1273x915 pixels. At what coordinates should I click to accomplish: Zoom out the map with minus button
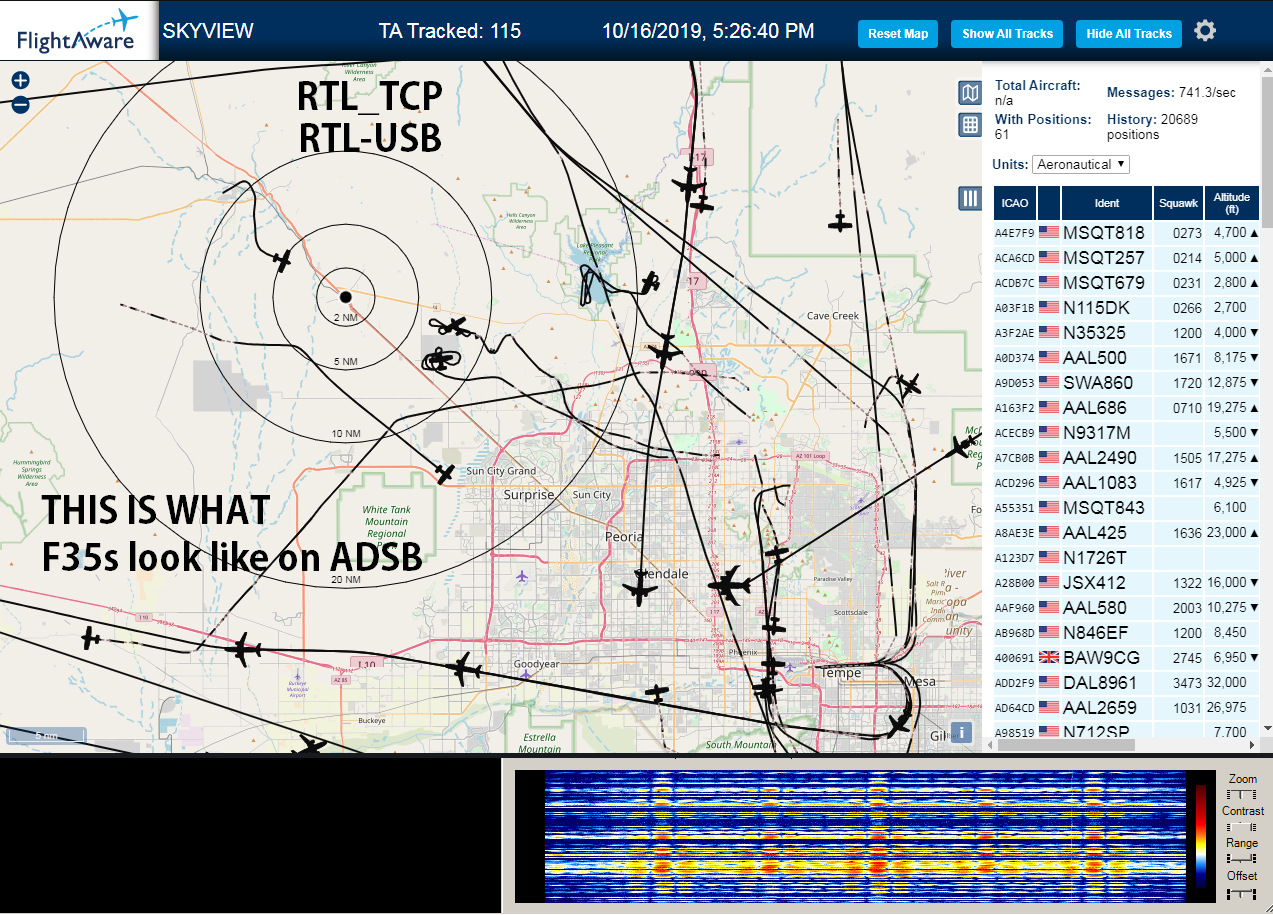(x=20, y=104)
